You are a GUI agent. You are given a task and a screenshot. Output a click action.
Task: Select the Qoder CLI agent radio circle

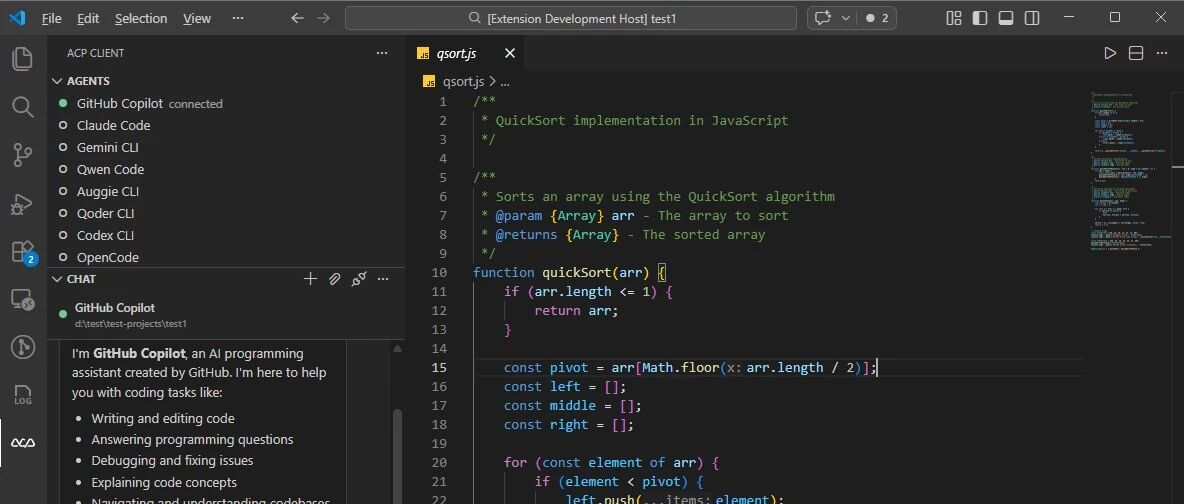(x=63, y=213)
